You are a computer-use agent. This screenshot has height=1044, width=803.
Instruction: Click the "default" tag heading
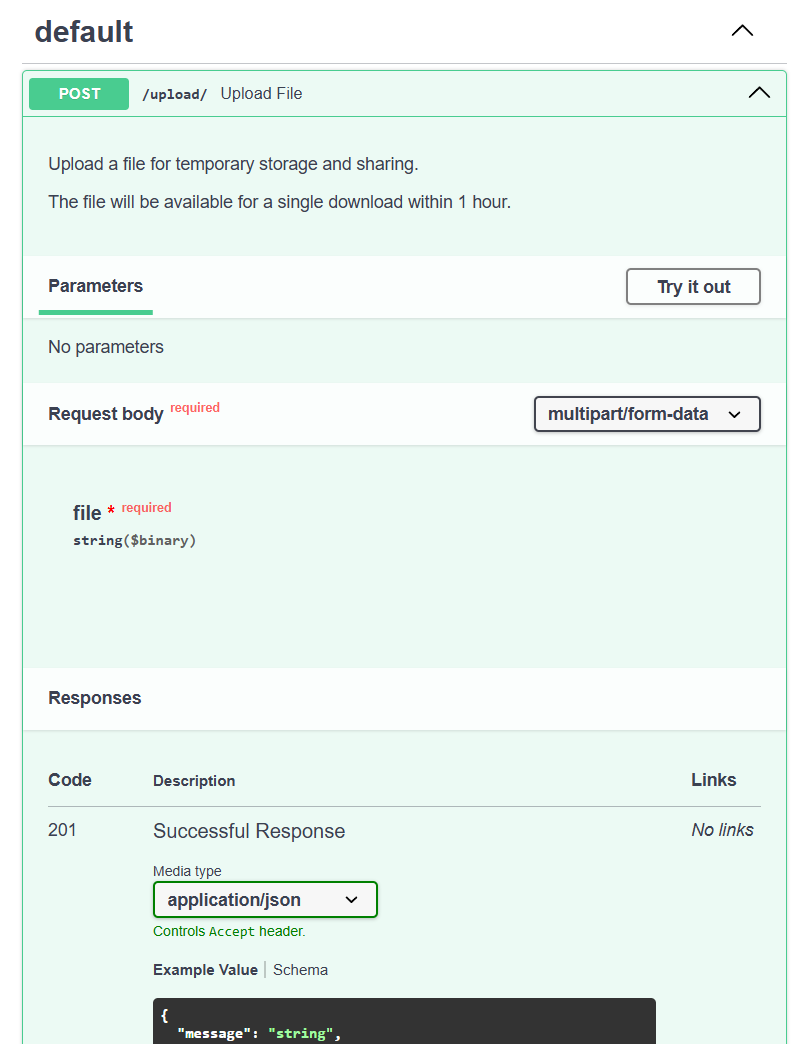84,32
